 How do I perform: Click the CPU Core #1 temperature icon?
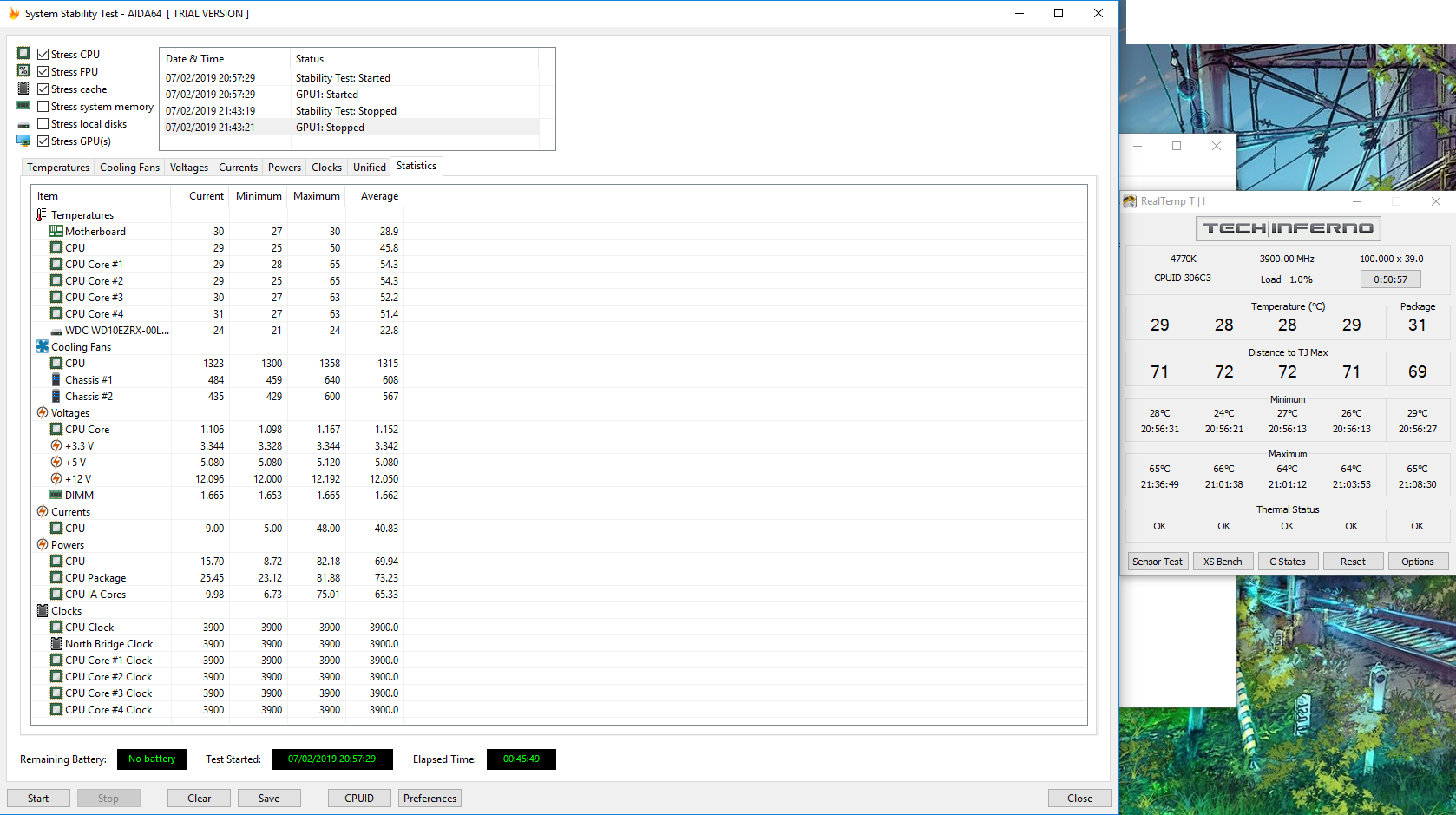(56, 264)
